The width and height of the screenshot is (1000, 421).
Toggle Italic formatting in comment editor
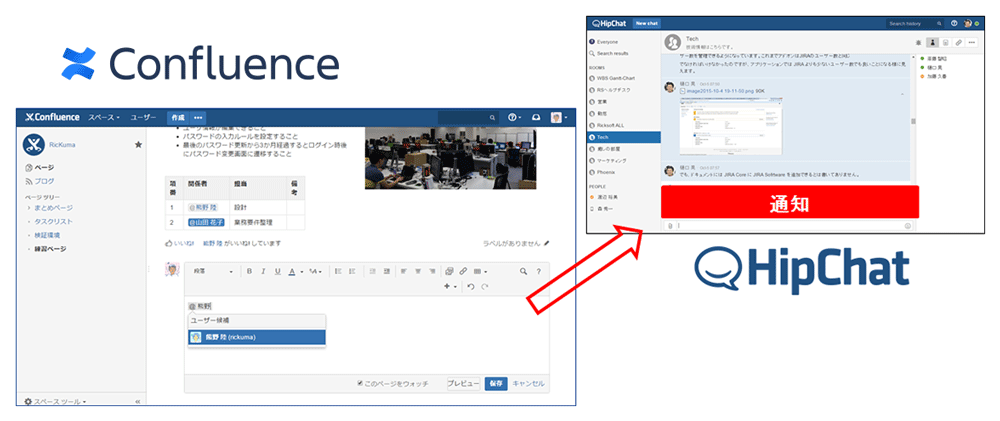[263, 271]
